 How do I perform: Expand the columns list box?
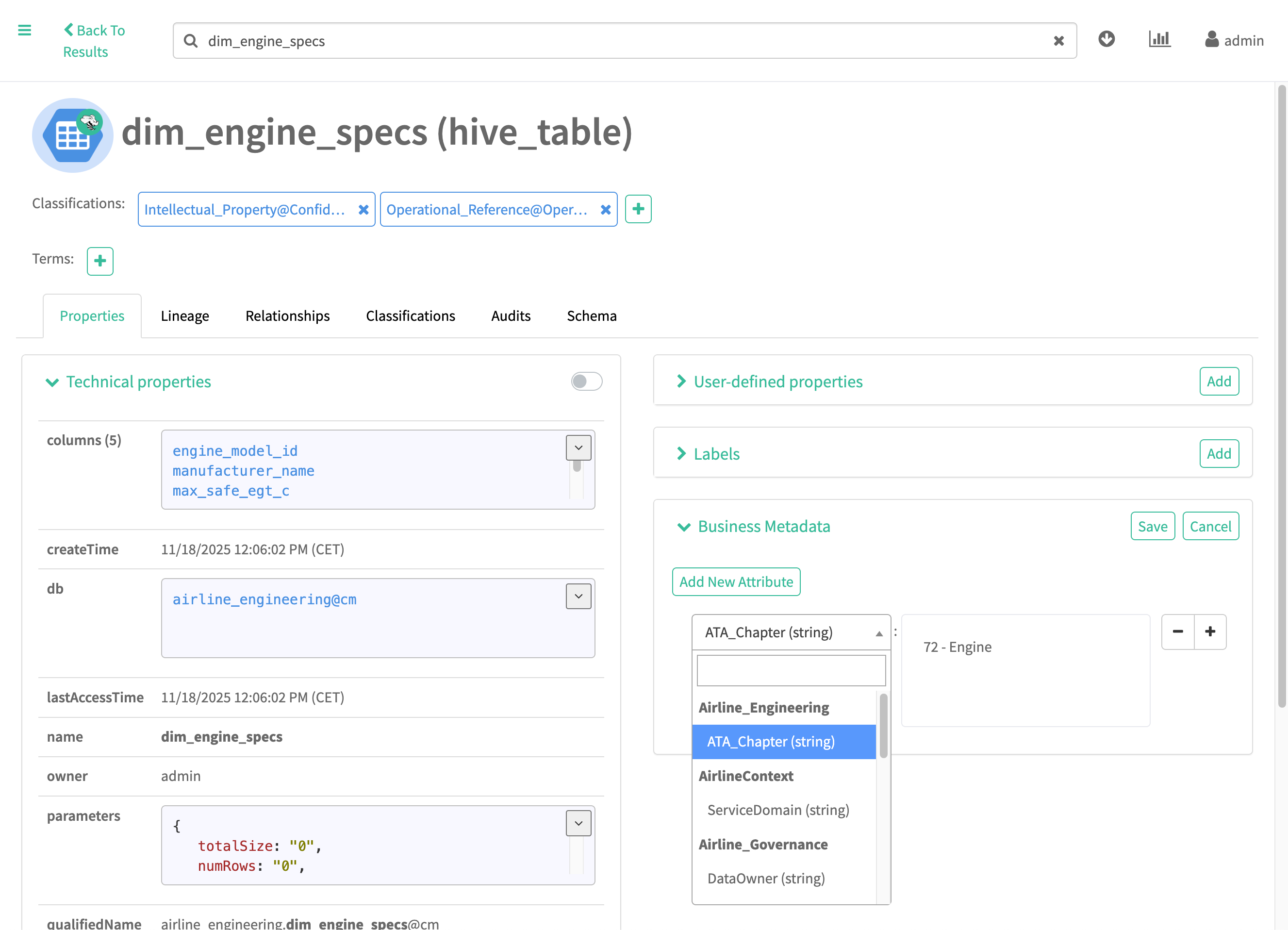click(x=578, y=448)
